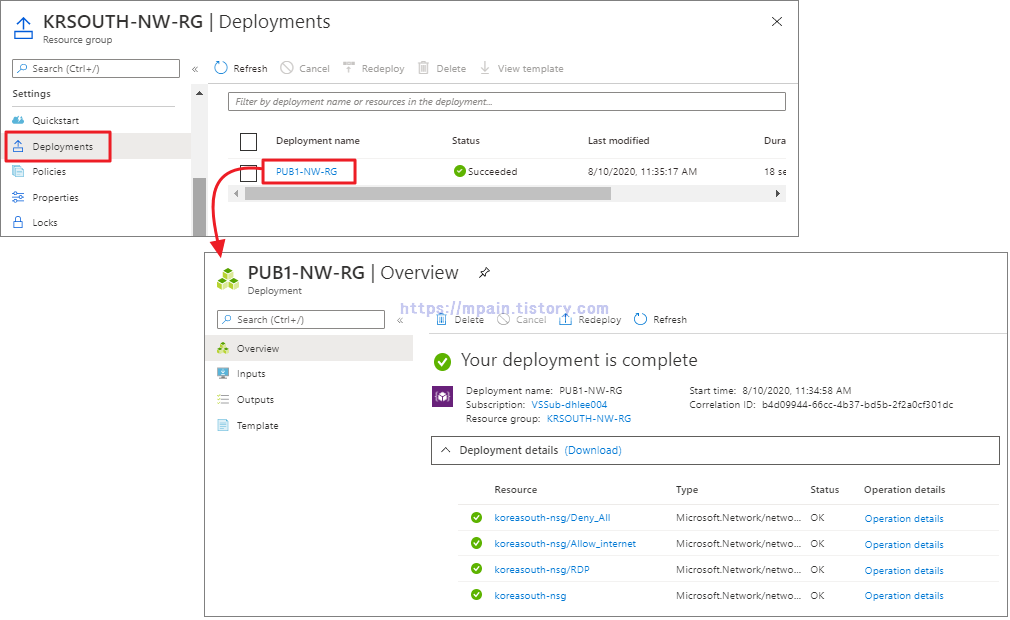Open the PUB1-NW-RG deployment link
The image size is (1010, 620).
307,171
